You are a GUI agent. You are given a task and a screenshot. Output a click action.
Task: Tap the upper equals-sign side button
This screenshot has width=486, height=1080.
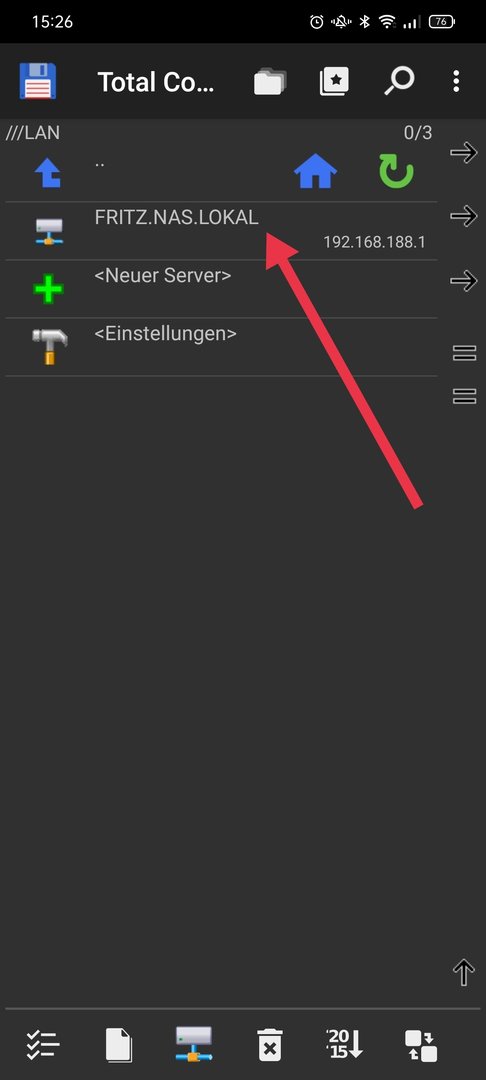pyautogui.click(x=465, y=354)
